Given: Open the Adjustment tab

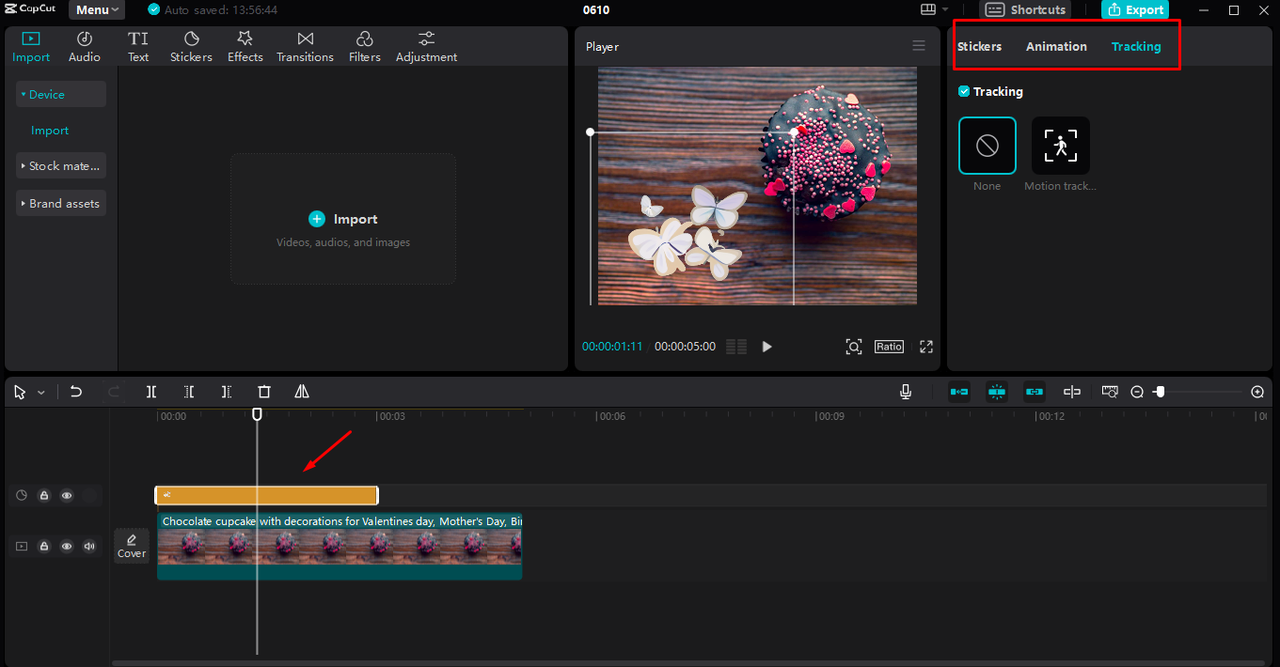Looking at the screenshot, I should 426,47.
